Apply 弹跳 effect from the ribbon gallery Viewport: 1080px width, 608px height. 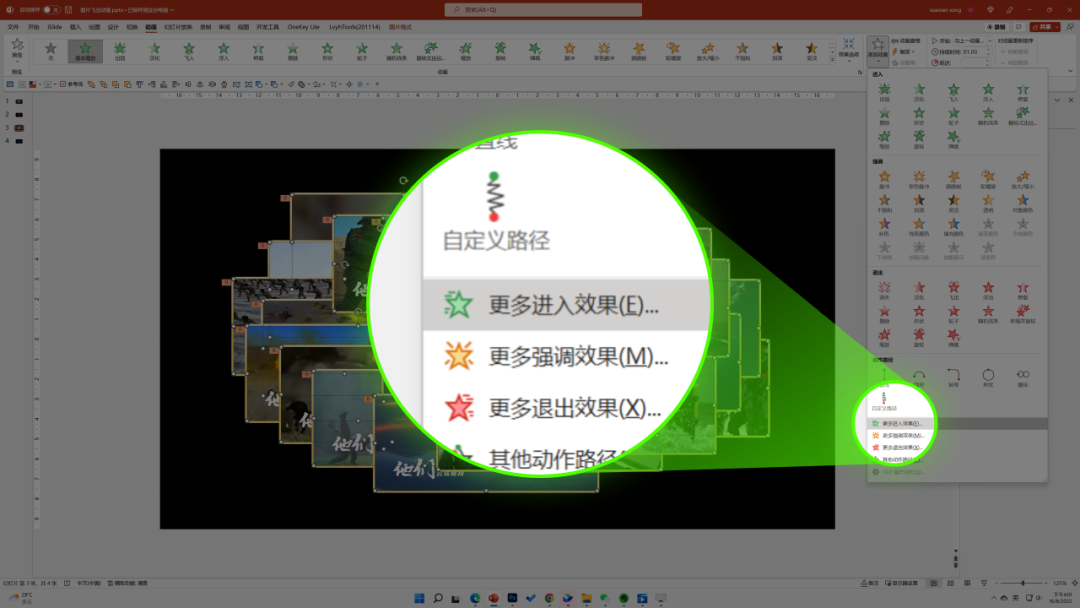[x=534, y=51]
